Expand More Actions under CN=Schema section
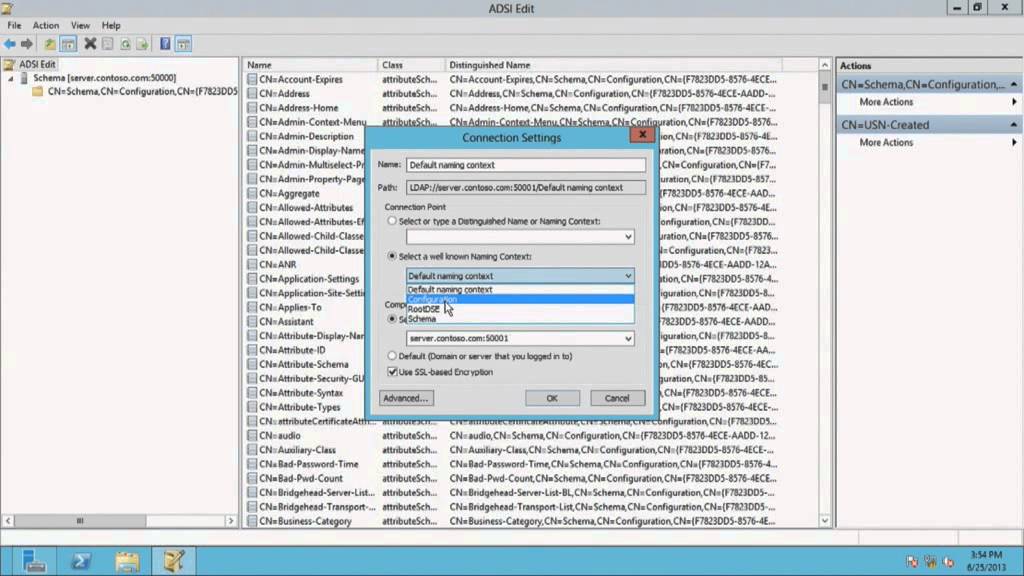 pos(886,102)
